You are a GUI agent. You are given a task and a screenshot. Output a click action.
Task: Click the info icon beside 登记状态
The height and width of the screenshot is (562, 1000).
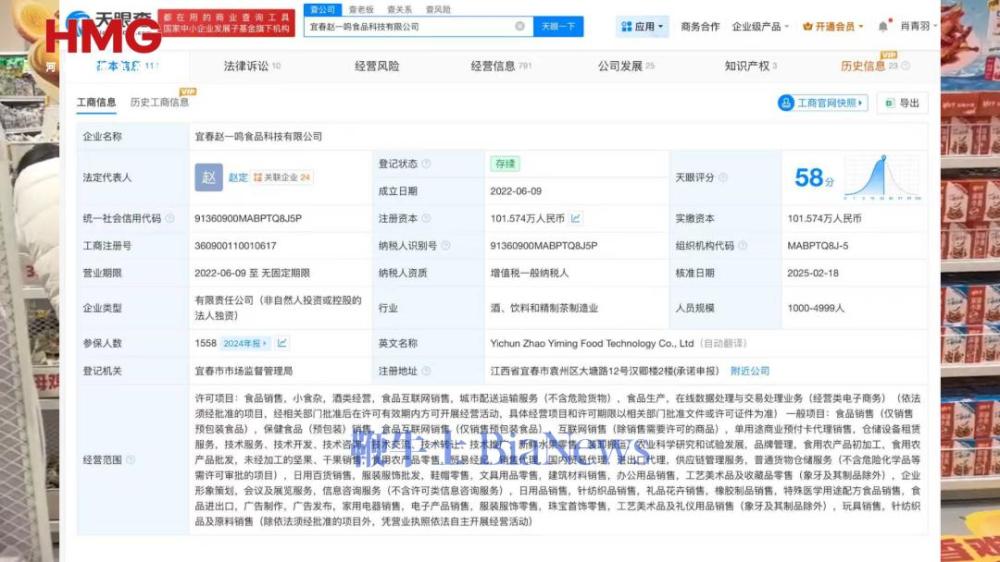point(426,164)
